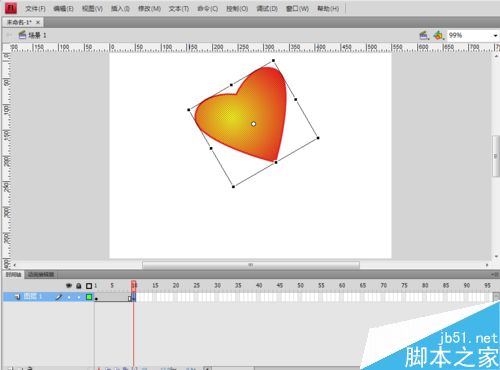Open the 编辑(E) menu
500x370 pixels.
tap(63, 9)
